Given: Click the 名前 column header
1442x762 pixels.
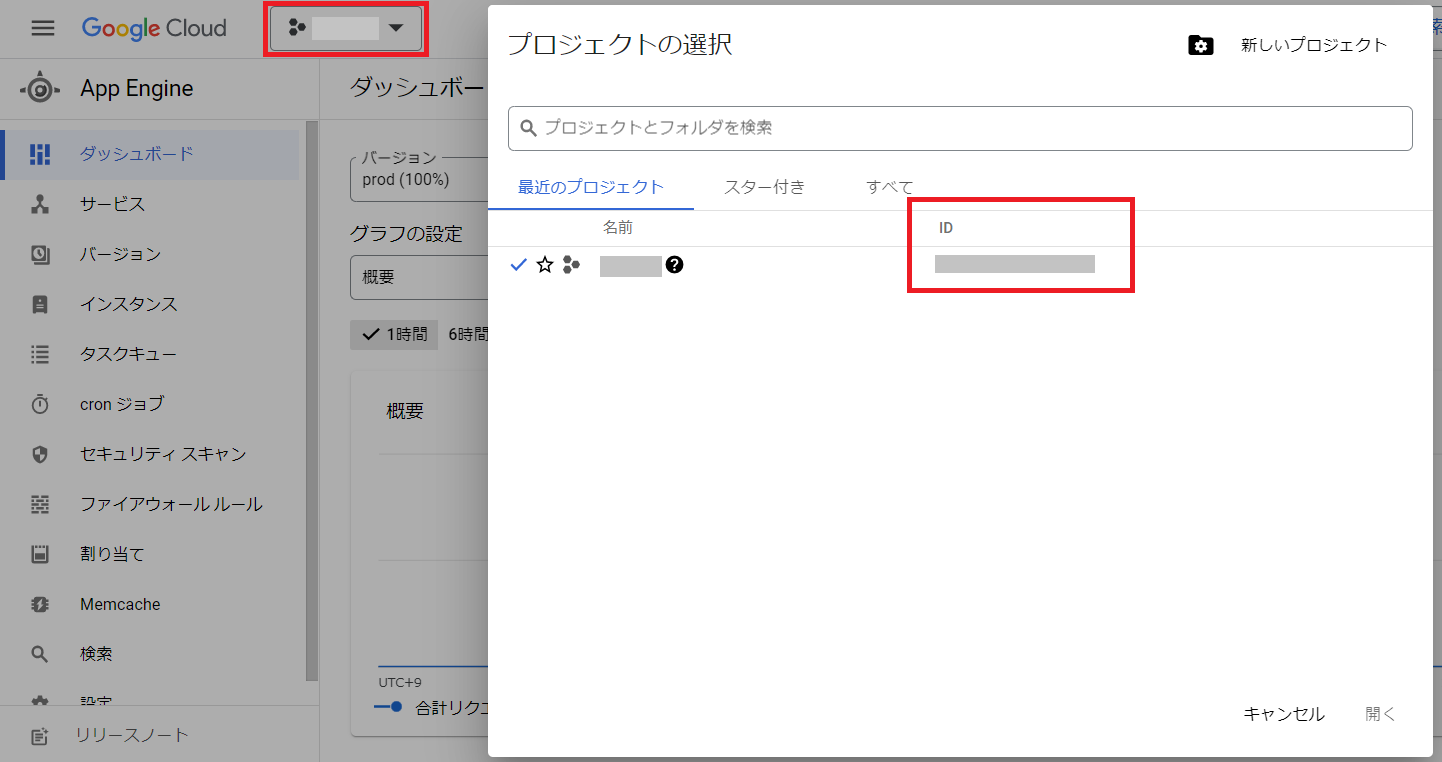Looking at the screenshot, I should tap(618, 228).
